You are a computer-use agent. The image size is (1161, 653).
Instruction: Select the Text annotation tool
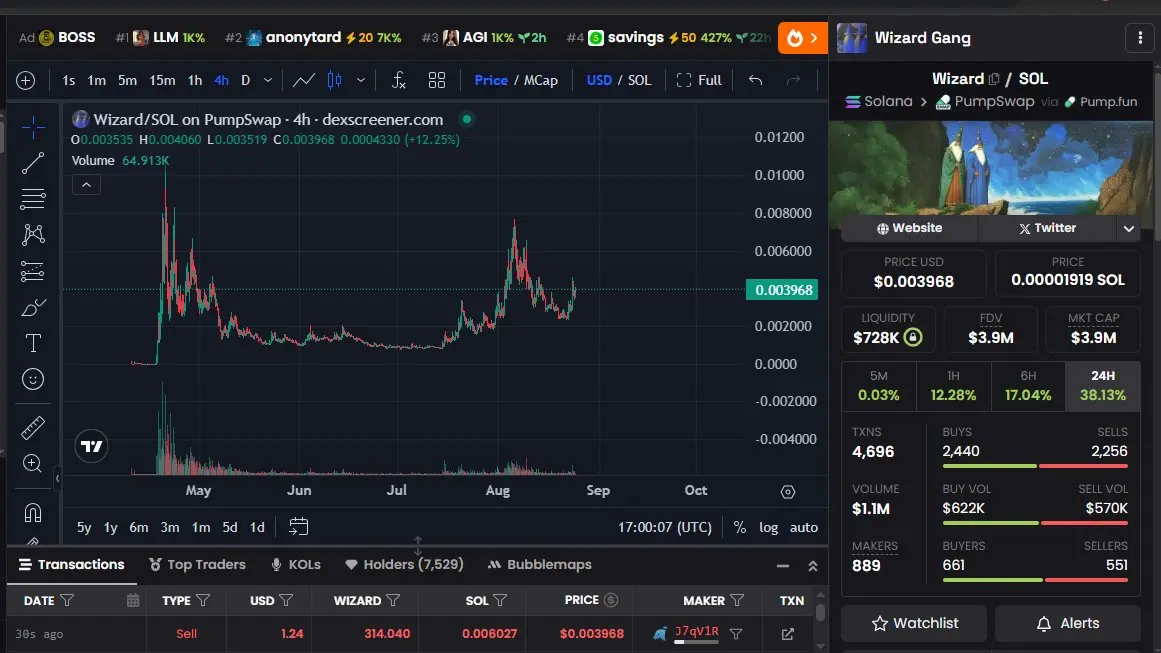[33, 343]
